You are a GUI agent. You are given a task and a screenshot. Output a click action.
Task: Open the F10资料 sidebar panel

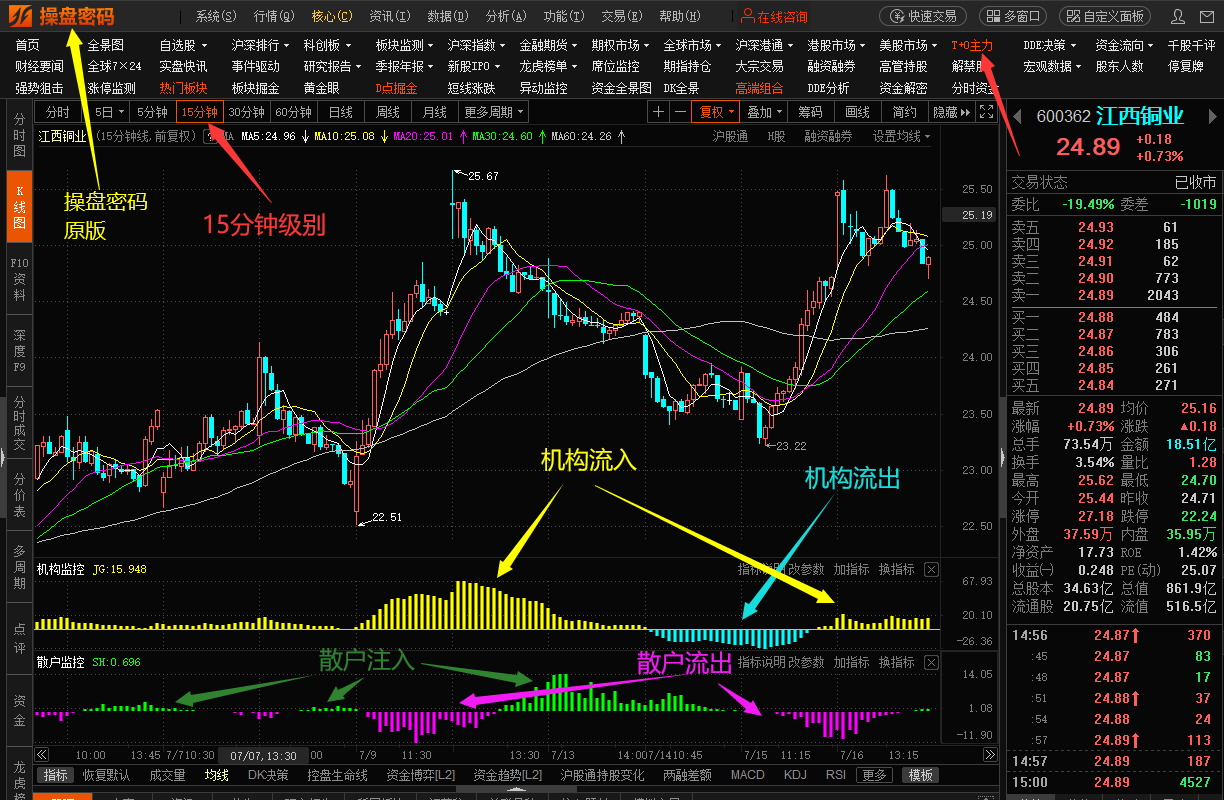(19, 280)
